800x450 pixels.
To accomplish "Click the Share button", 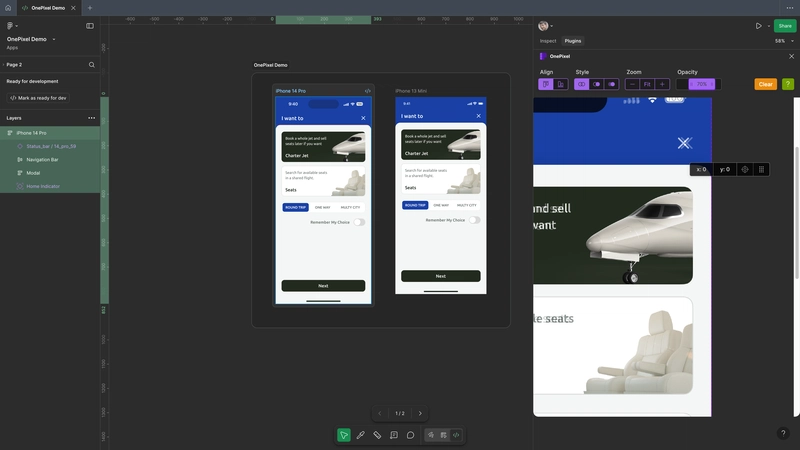I will (x=785, y=26).
